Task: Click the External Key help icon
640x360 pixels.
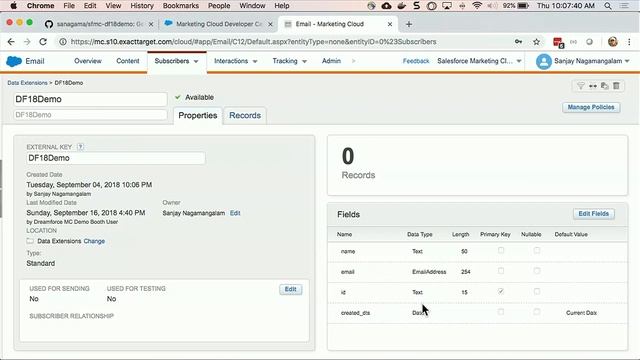Action: tap(80, 147)
